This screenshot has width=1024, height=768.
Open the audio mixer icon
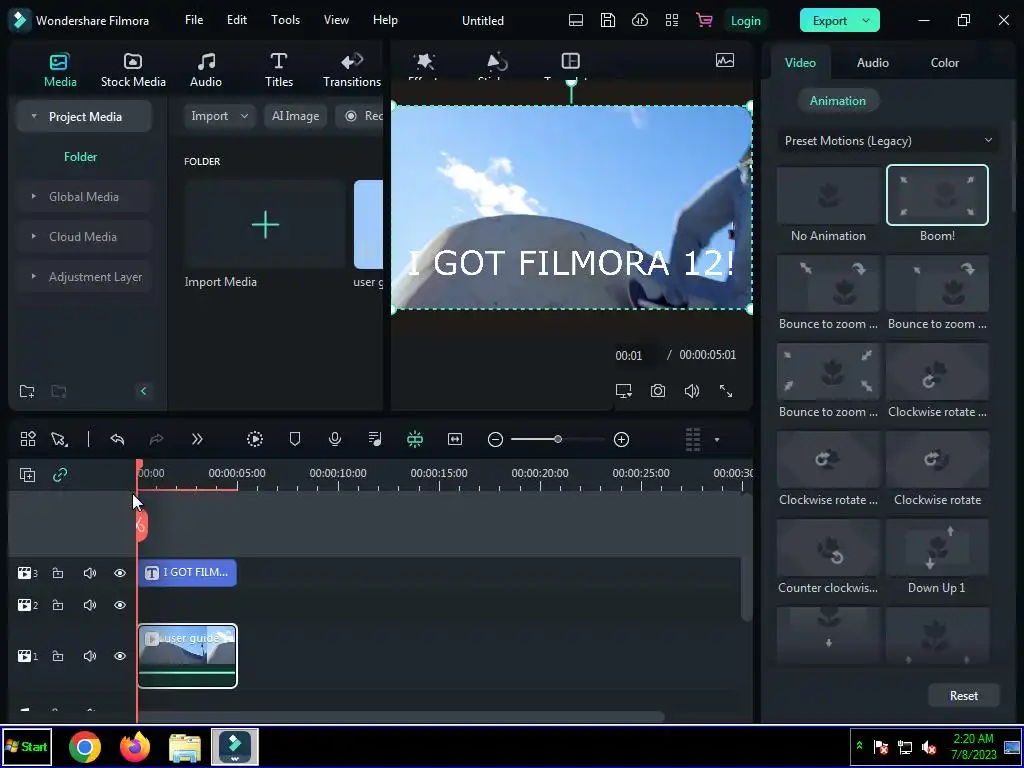tap(375, 440)
